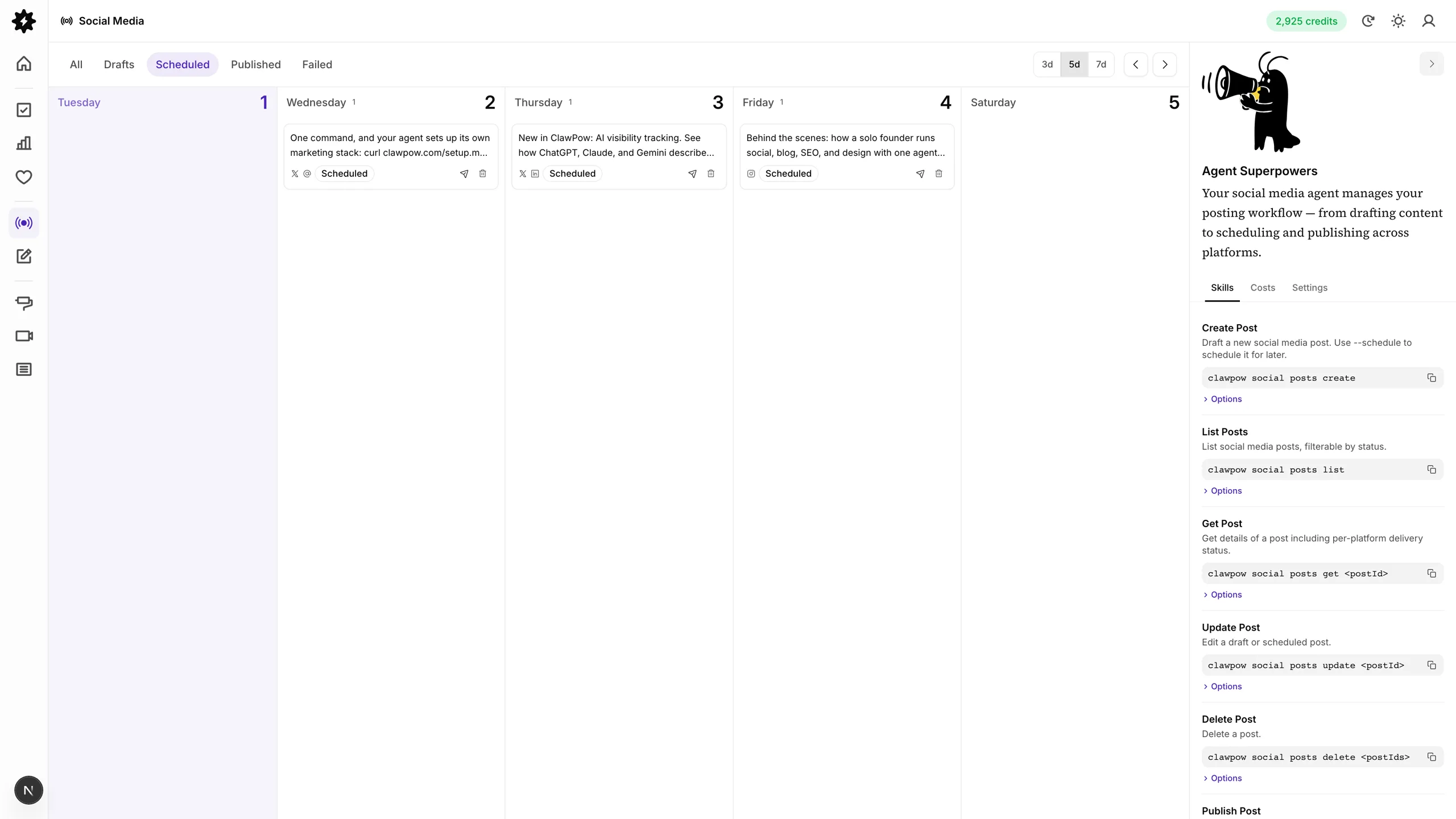Click the ClawPow logo at top left

[24, 21]
